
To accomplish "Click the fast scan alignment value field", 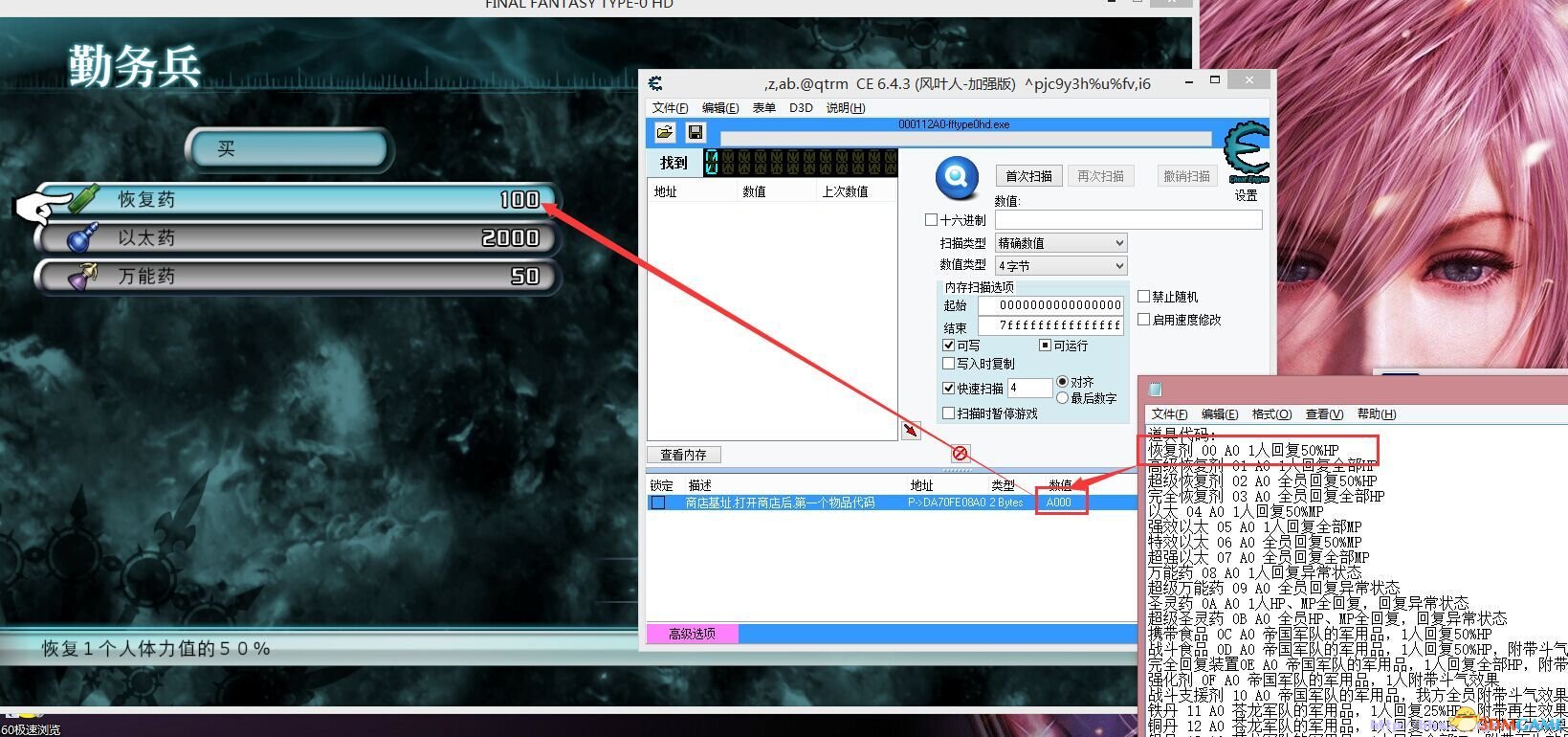I will click(1029, 388).
